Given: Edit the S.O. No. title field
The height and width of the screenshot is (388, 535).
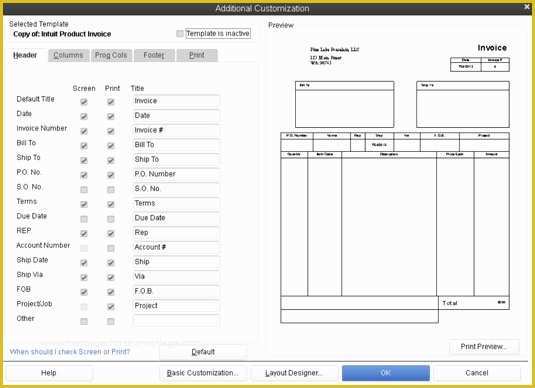Looking at the screenshot, I should [x=176, y=189].
